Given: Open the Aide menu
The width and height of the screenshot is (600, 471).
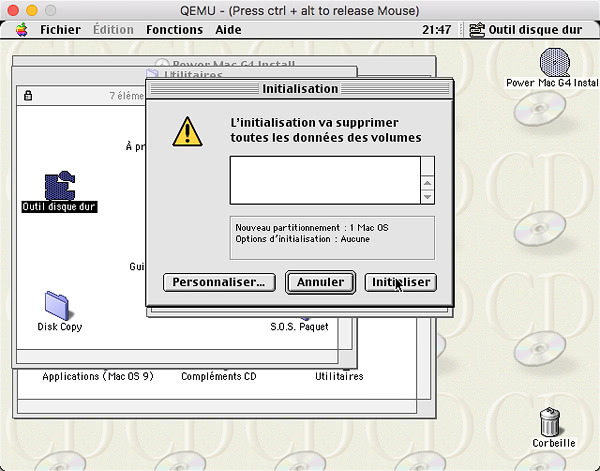Looking at the screenshot, I should point(228,29).
